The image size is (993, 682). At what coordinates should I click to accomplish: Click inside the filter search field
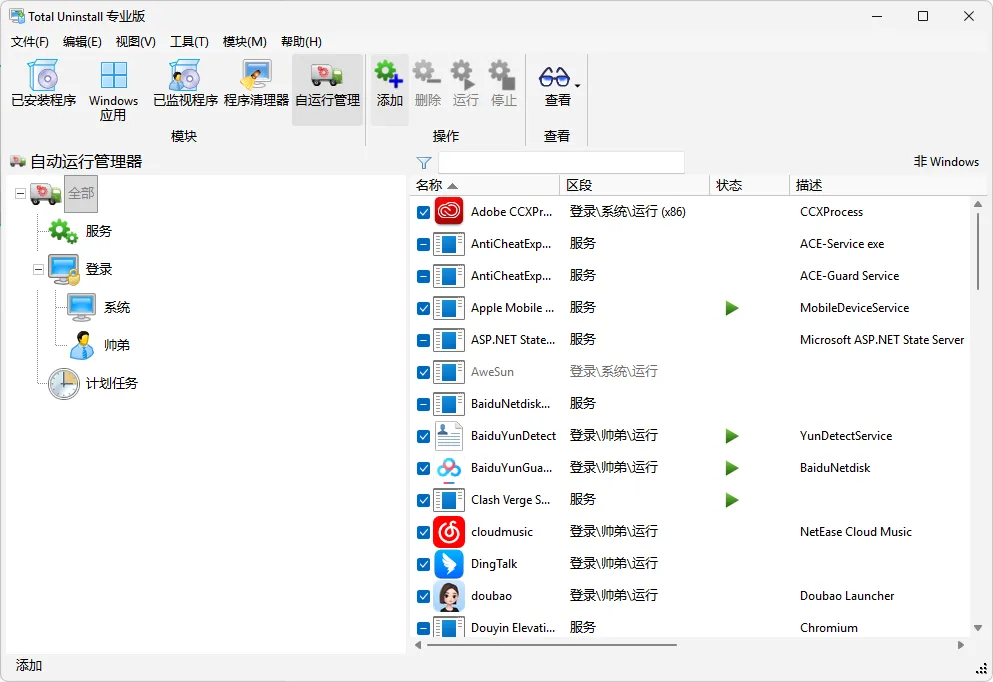tap(561, 163)
